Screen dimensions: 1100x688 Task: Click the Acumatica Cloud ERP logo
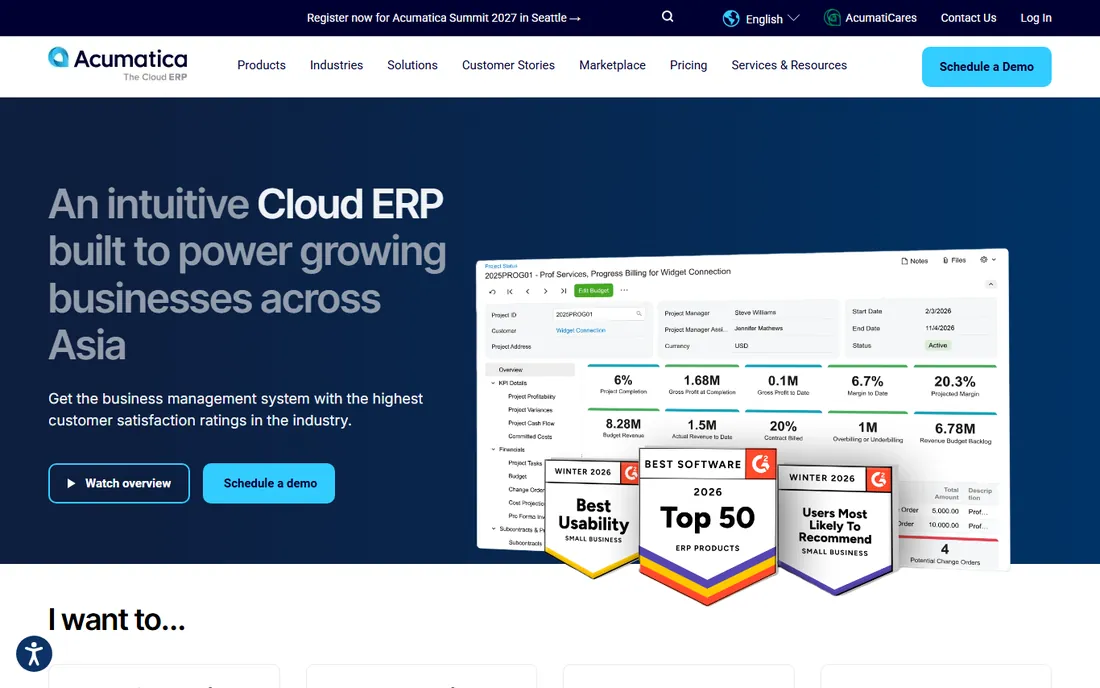[118, 65]
